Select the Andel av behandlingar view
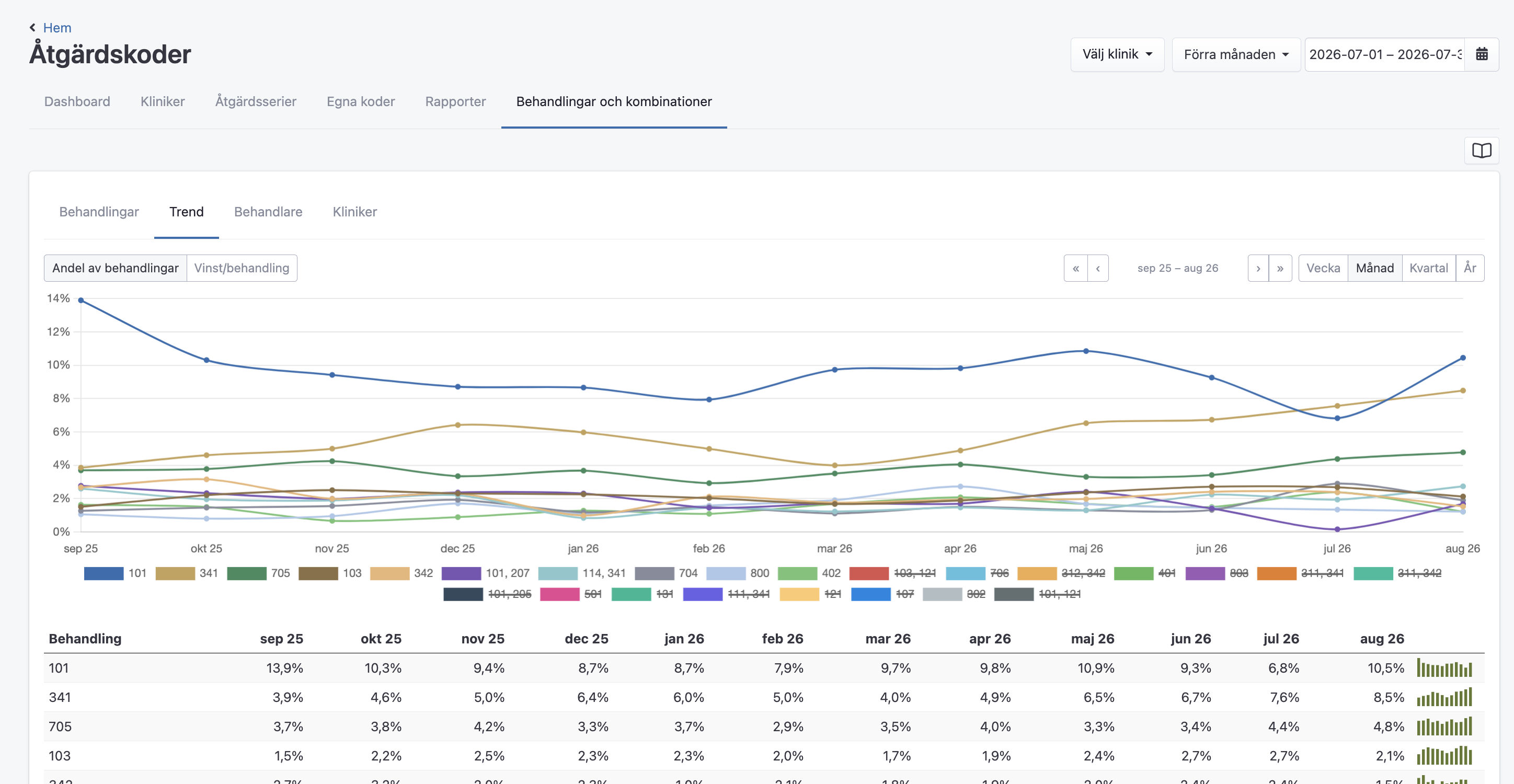This screenshot has width=1514, height=784. tap(115, 268)
